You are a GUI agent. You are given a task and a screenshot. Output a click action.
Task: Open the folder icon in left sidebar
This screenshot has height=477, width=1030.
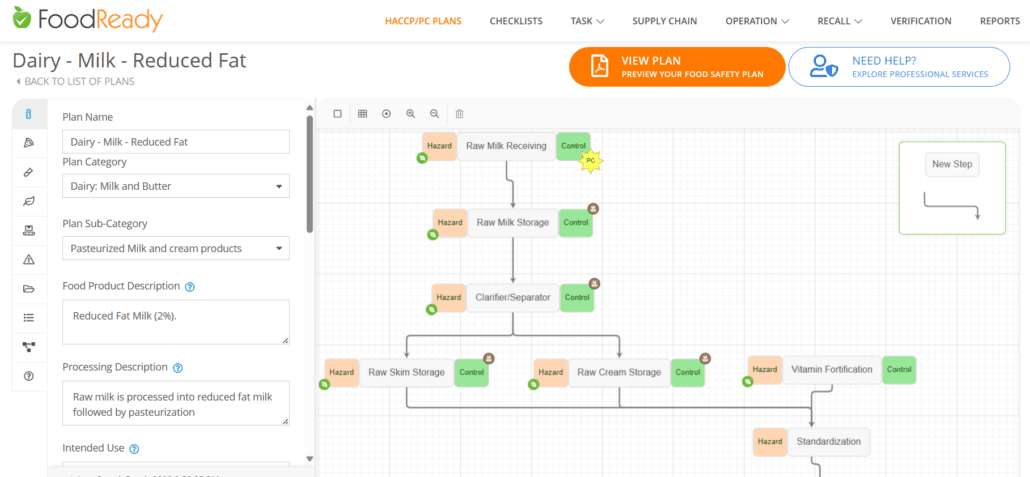(29, 289)
